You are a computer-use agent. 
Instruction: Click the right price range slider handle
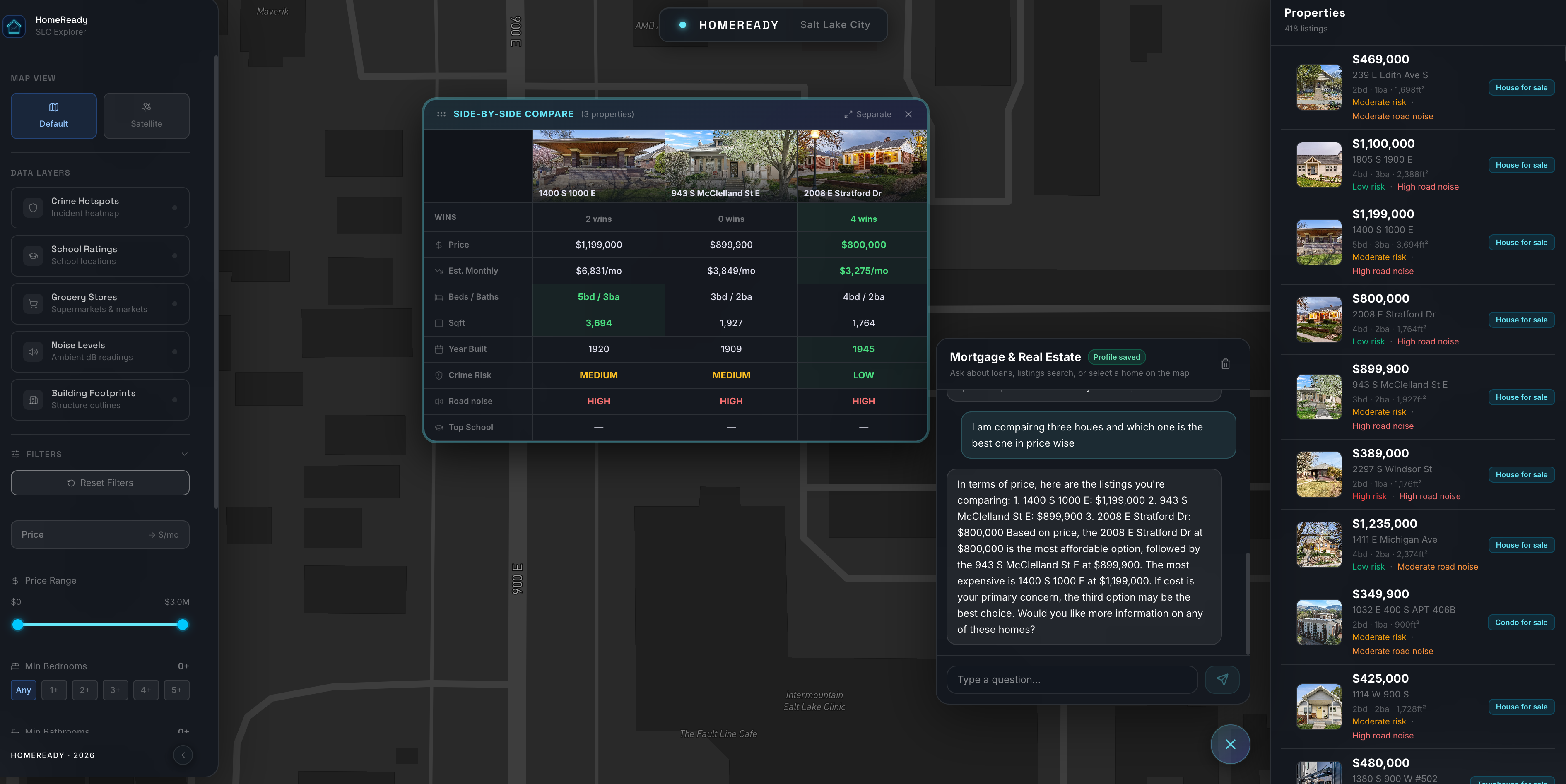(x=182, y=625)
